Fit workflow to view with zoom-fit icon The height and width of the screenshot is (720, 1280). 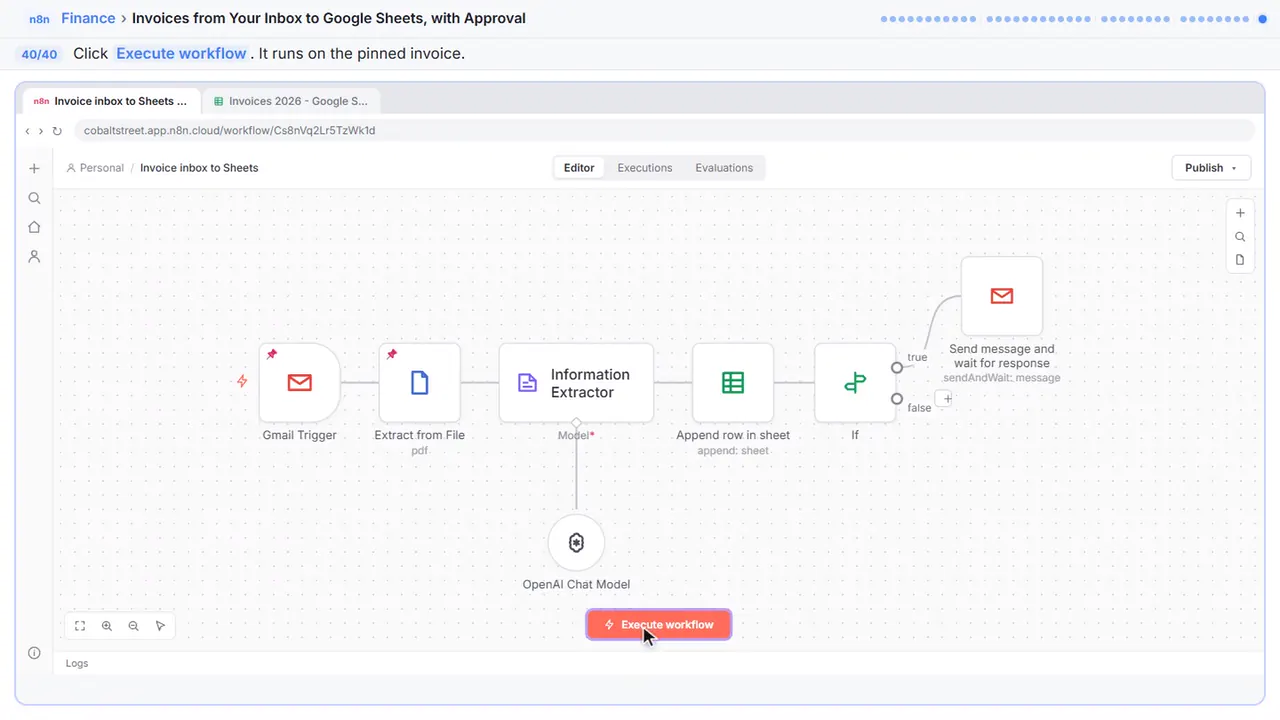tap(80, 626)
